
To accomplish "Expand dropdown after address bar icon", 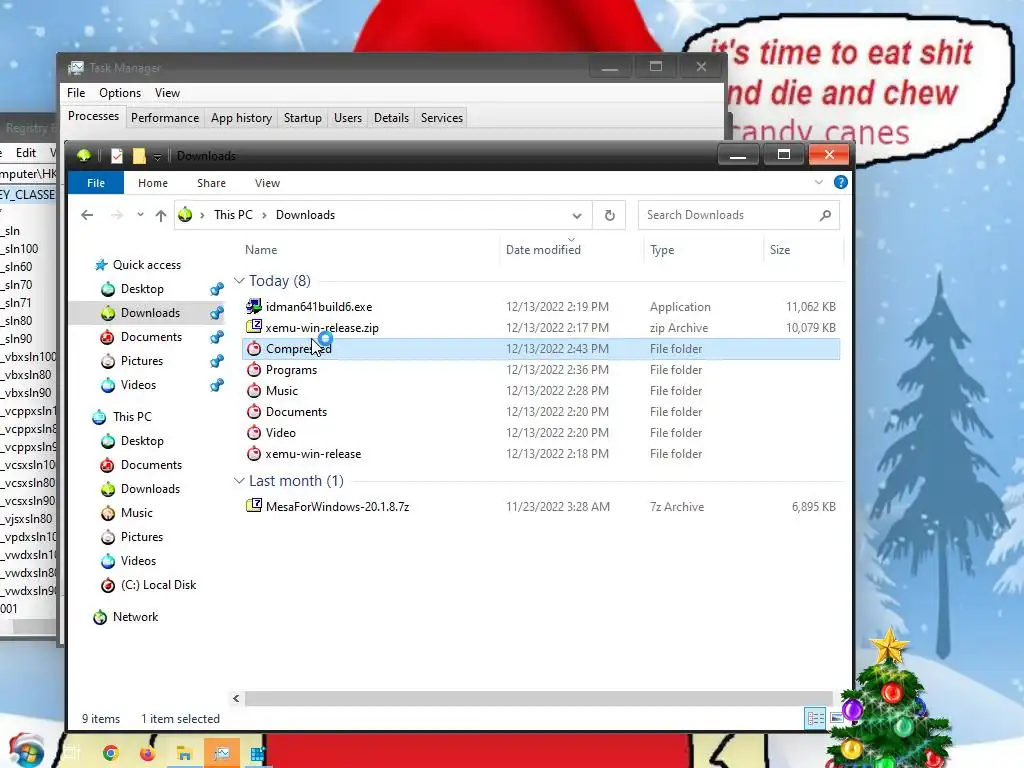I will [202, 216].
